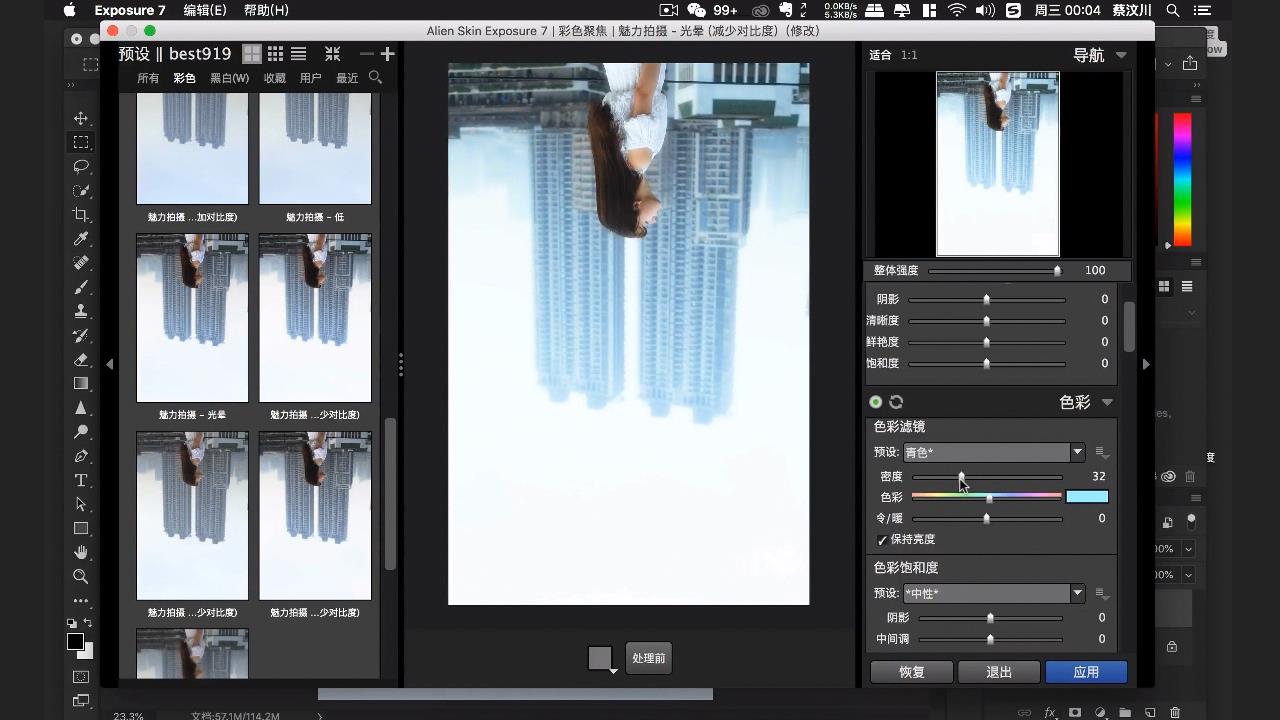Collapse the 色彩 panel disclosure arrow
This screenshot has width=1280, height=720.
coord(1107,402)
